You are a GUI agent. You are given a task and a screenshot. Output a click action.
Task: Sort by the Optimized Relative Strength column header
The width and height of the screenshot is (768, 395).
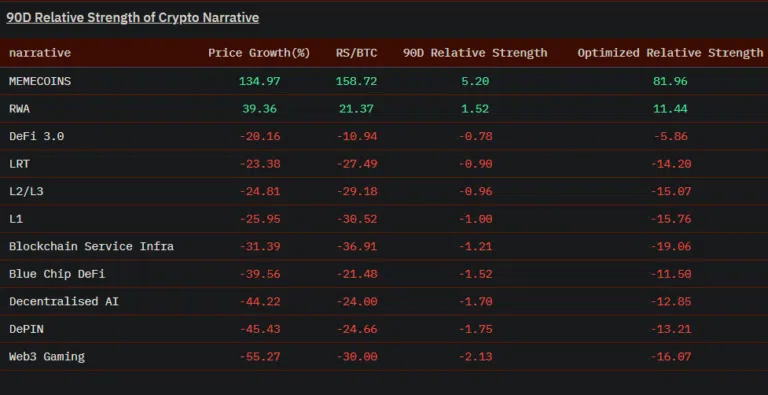(x=670, y=52)
